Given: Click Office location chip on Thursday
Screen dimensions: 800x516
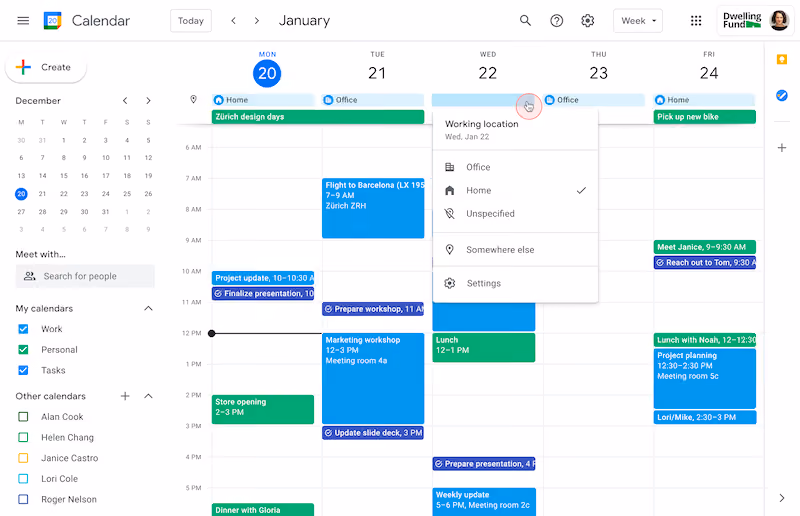Looking at the screenshot, I should [594, 100].
